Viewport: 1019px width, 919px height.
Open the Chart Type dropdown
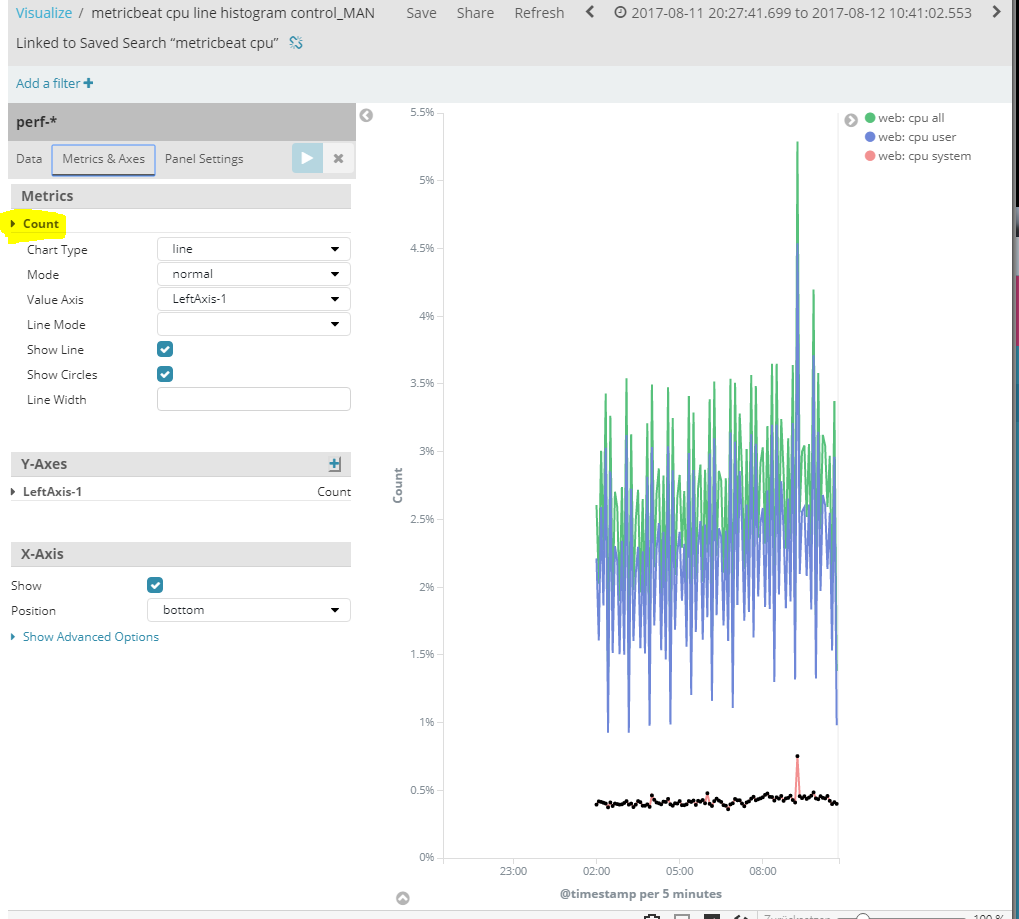[x=253, y=249]
